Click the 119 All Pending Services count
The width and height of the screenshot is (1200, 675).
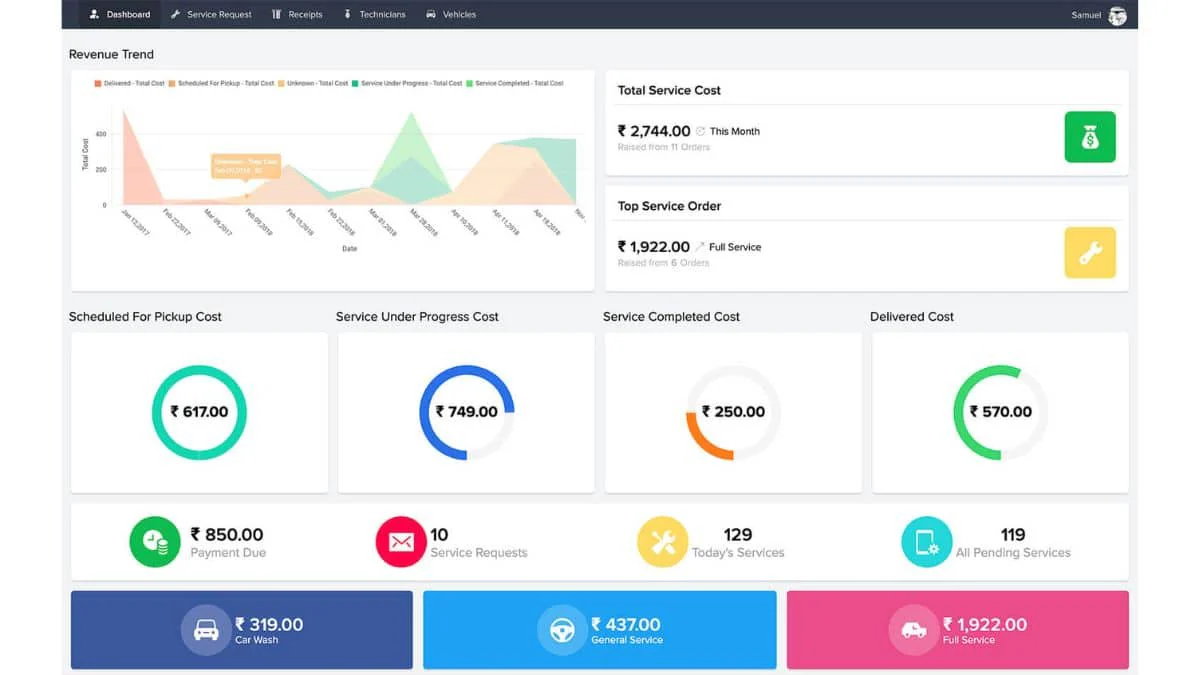(1013, 535)
